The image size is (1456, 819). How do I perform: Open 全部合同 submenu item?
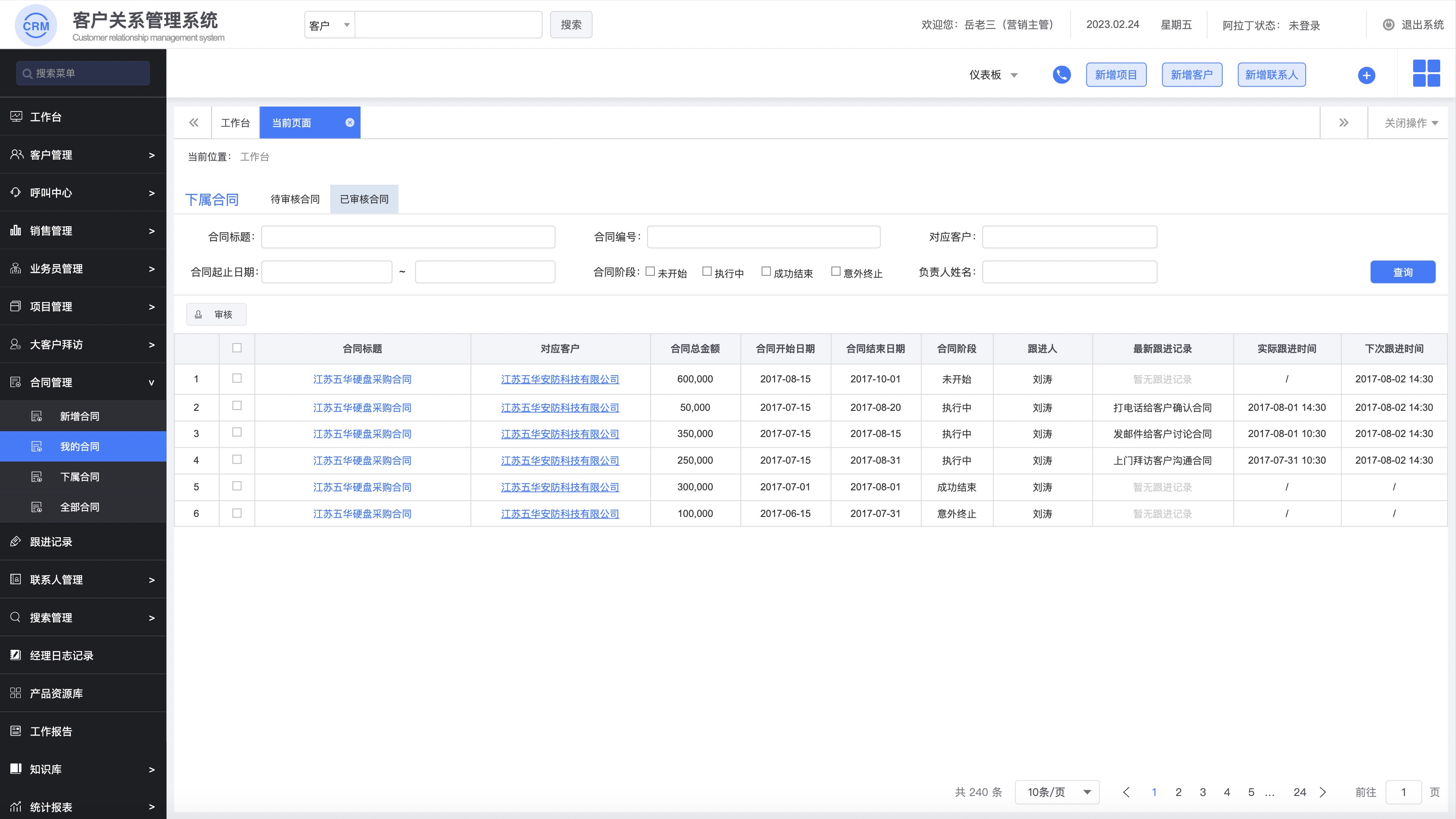point(83,507)
